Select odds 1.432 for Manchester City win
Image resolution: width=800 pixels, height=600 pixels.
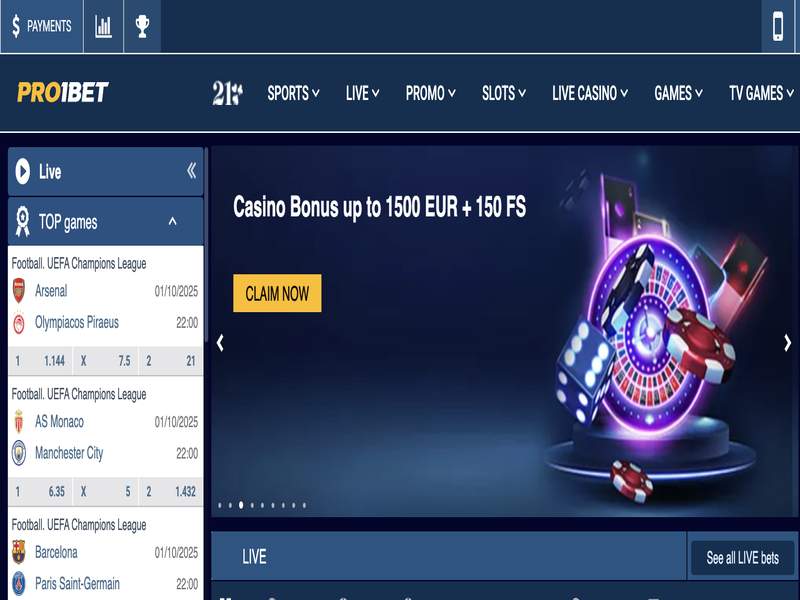[172, 491]
